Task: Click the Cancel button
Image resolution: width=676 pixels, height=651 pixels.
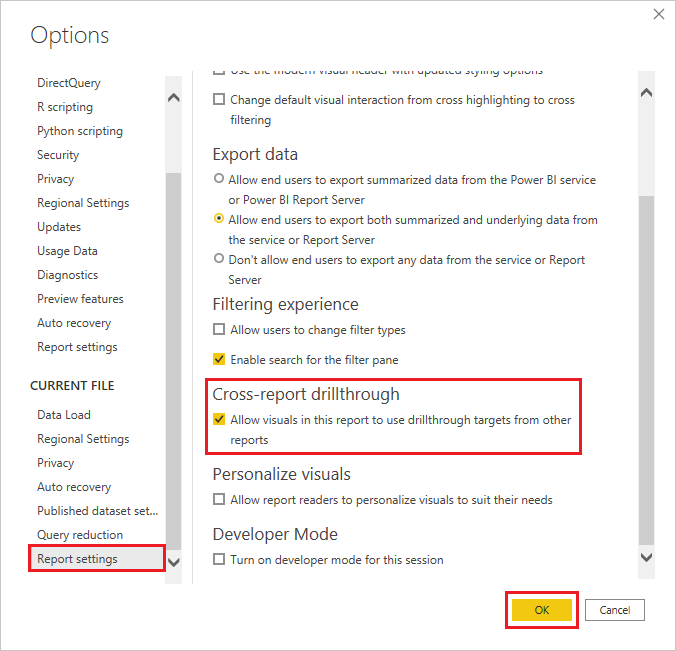Action: [x=615, y=610]
